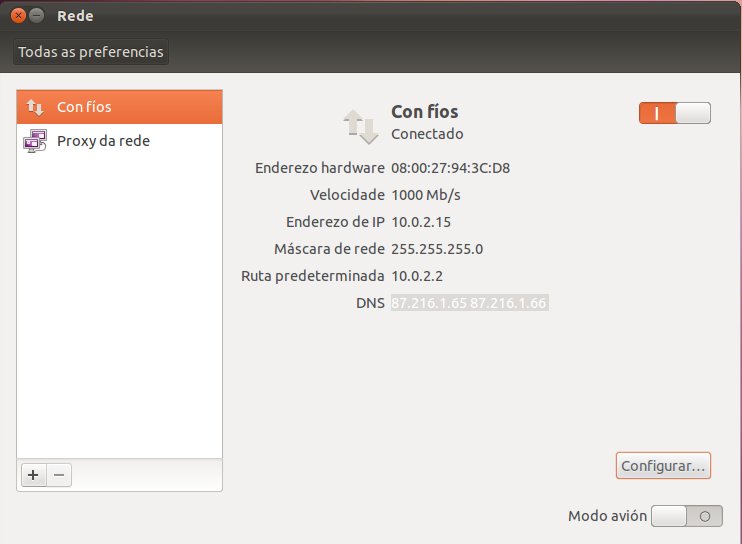Image resolution: width=742 pixels, height=544 pixels.
Task: Add a new connection with plus button
Action: pyautogui.click(x=33, y=474)
